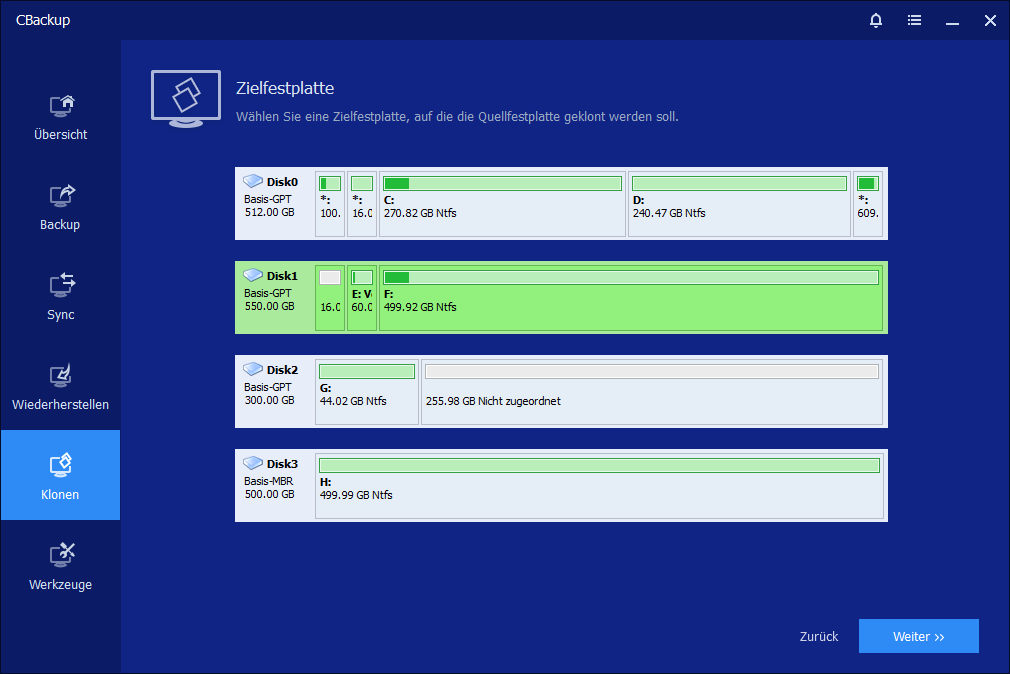The image size is (1010, 674).
Task: Open the Wiederherstellen restore section
Action: pos(60,387)
